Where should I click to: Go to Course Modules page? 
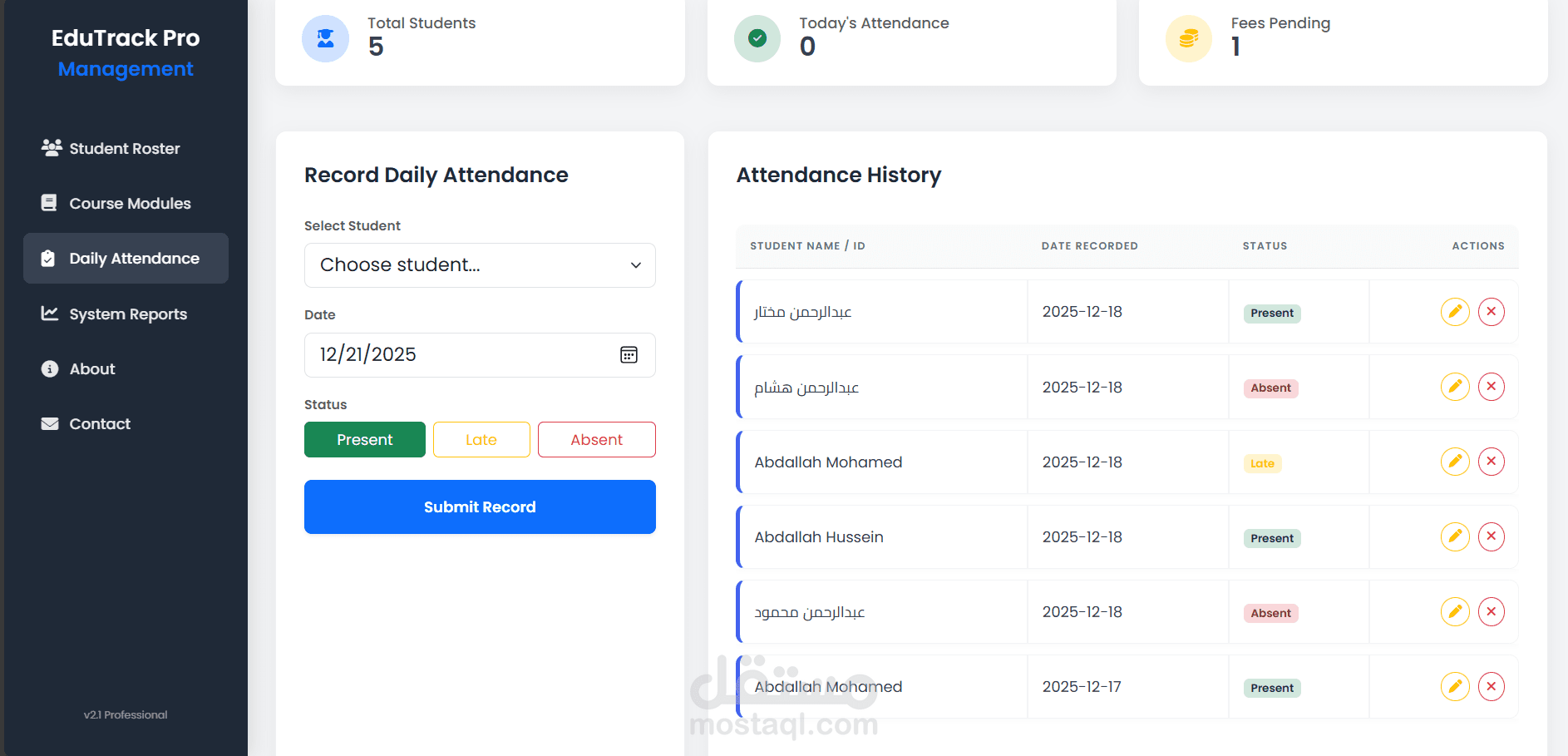point(130,204)
